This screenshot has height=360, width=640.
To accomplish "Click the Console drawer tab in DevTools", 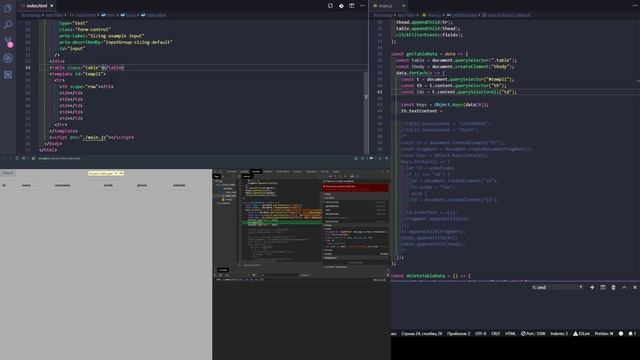I will [223, 270].
